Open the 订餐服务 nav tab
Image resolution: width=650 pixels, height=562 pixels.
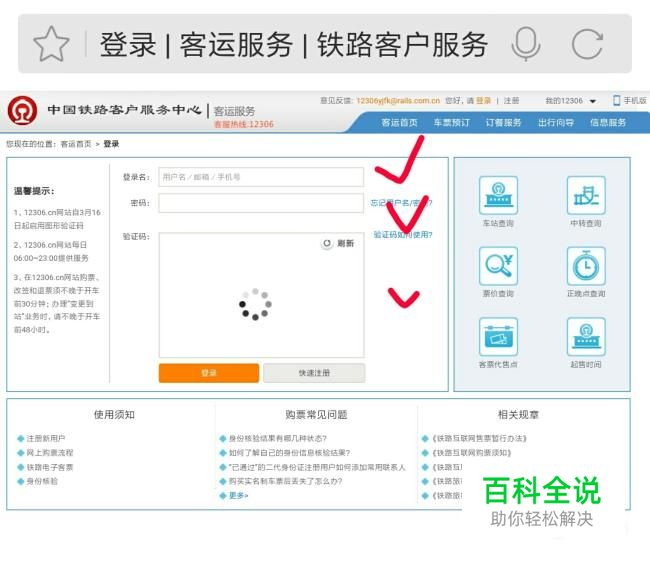point(503,123)
